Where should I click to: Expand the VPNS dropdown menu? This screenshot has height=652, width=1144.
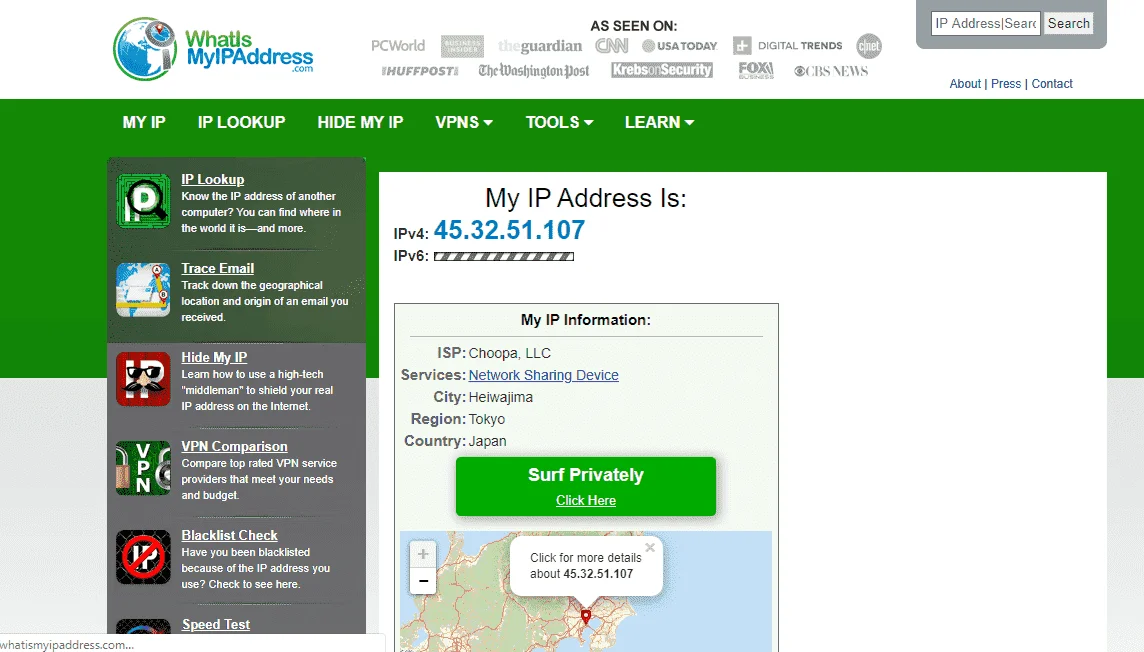464,123
